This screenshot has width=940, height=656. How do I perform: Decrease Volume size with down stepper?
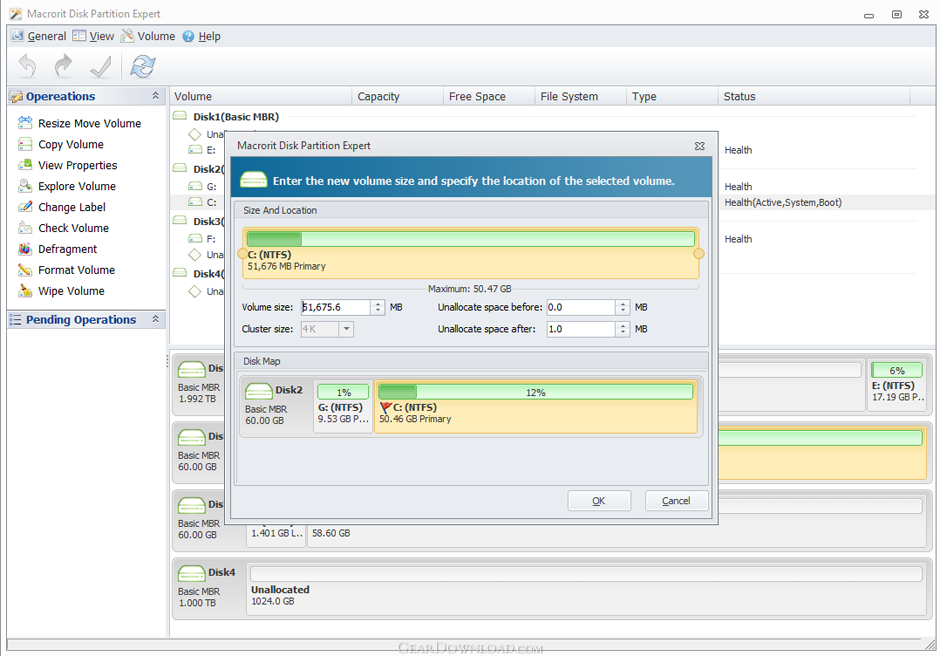(x=378, y=311)
